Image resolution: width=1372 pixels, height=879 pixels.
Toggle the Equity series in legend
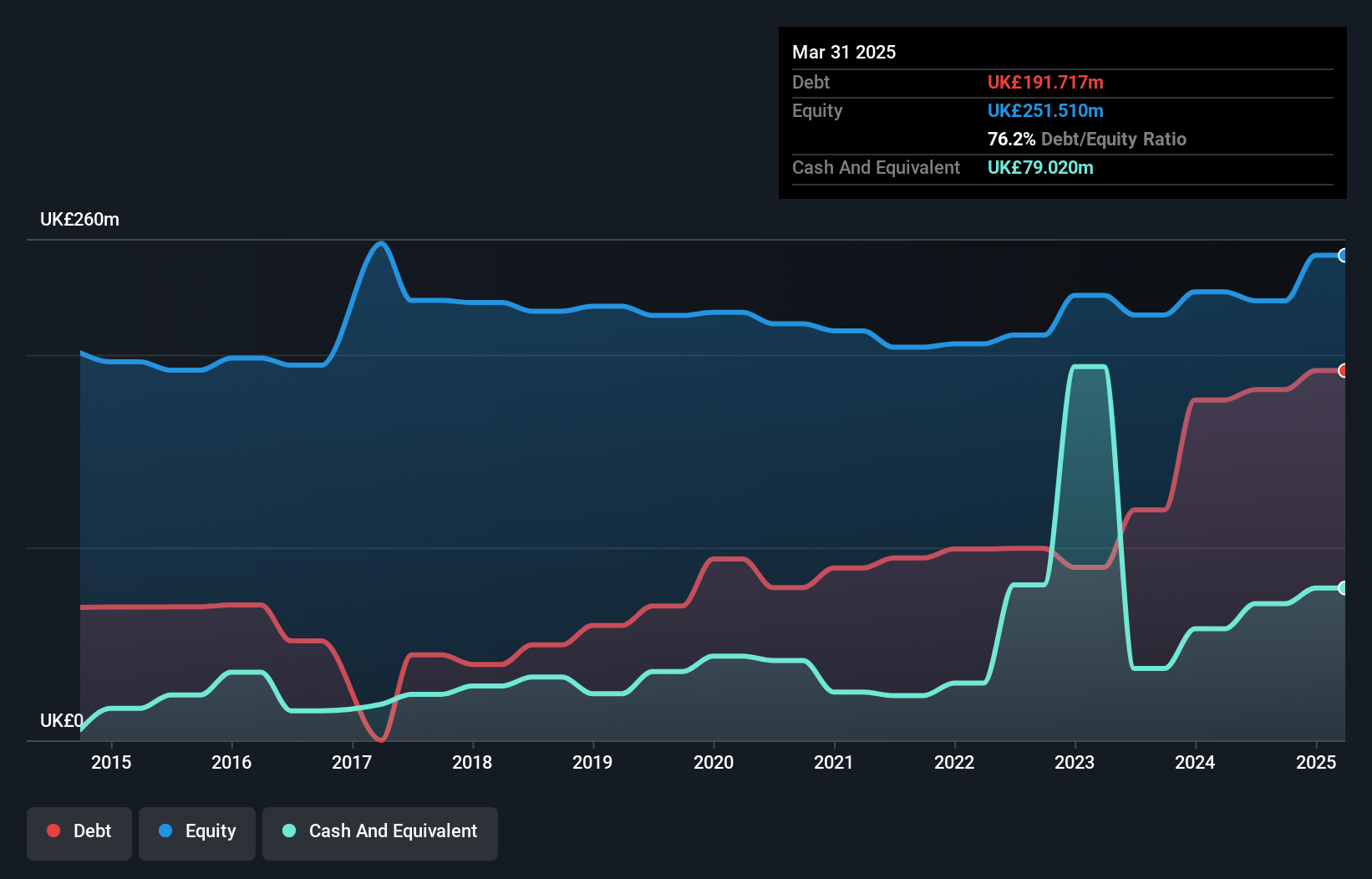[x=197, y=833]
